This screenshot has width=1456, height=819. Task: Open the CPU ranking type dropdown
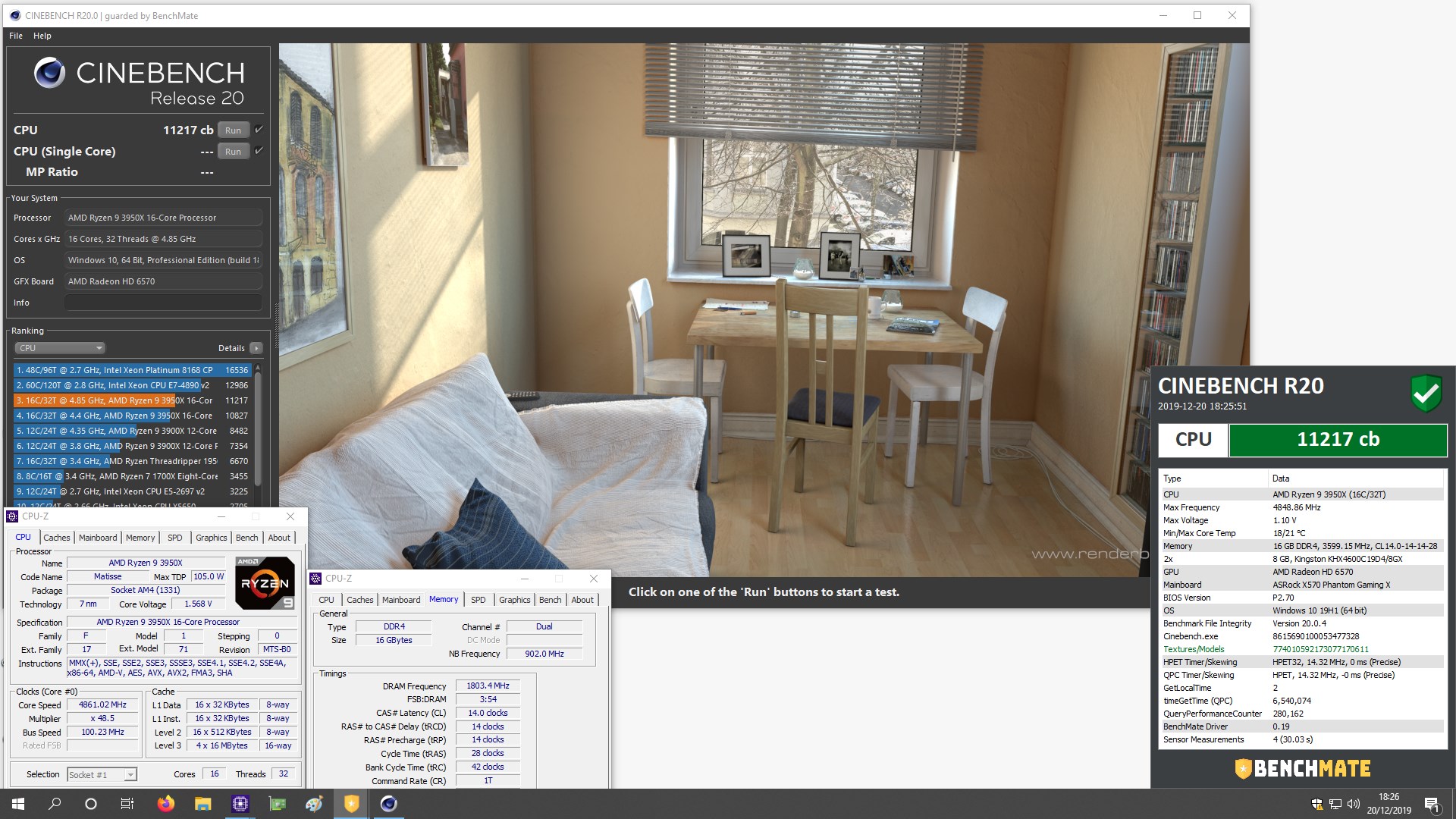(59, 348)
